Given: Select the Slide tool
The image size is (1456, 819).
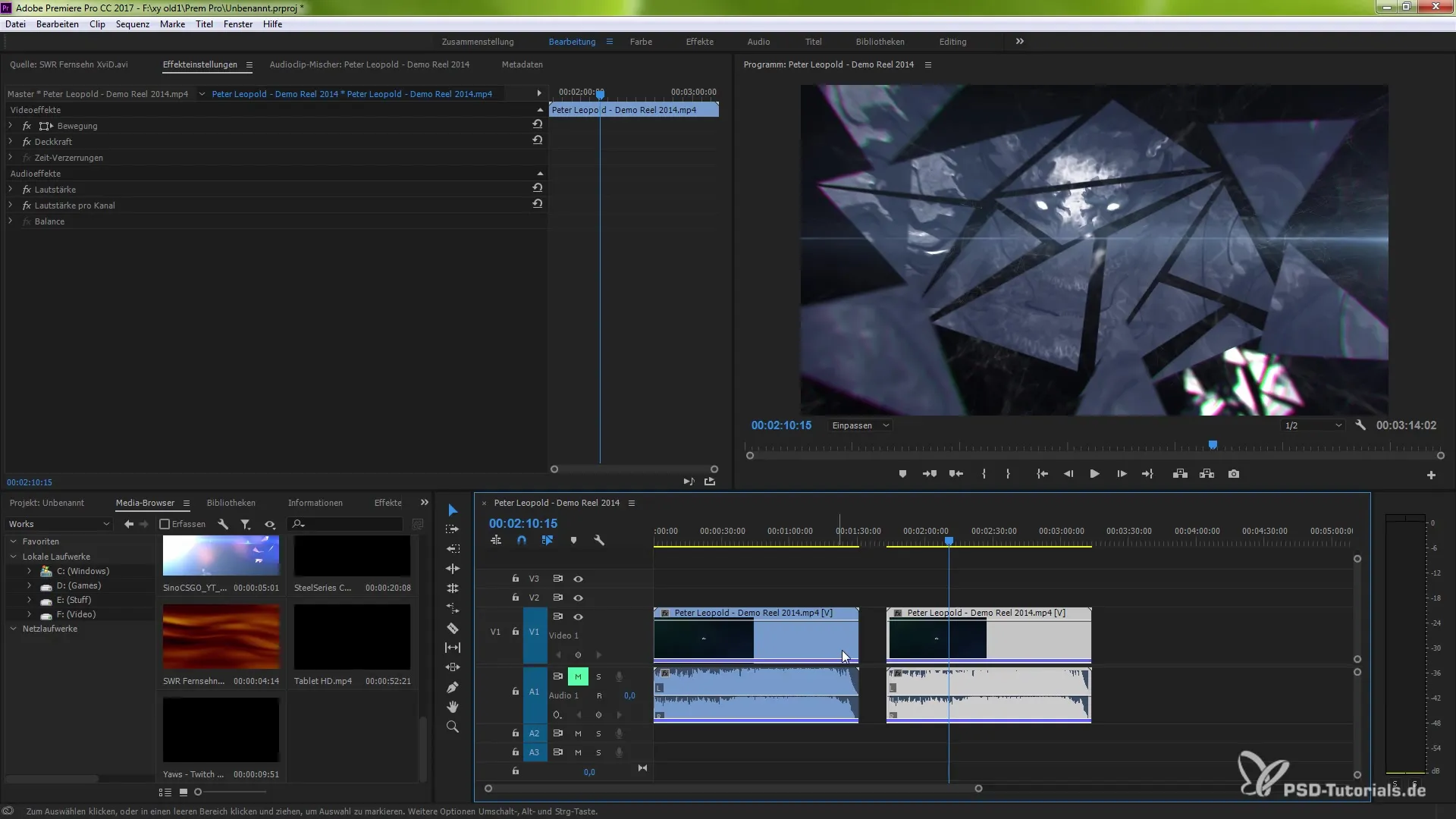Looking at the screenshot, I should [453, 667].
